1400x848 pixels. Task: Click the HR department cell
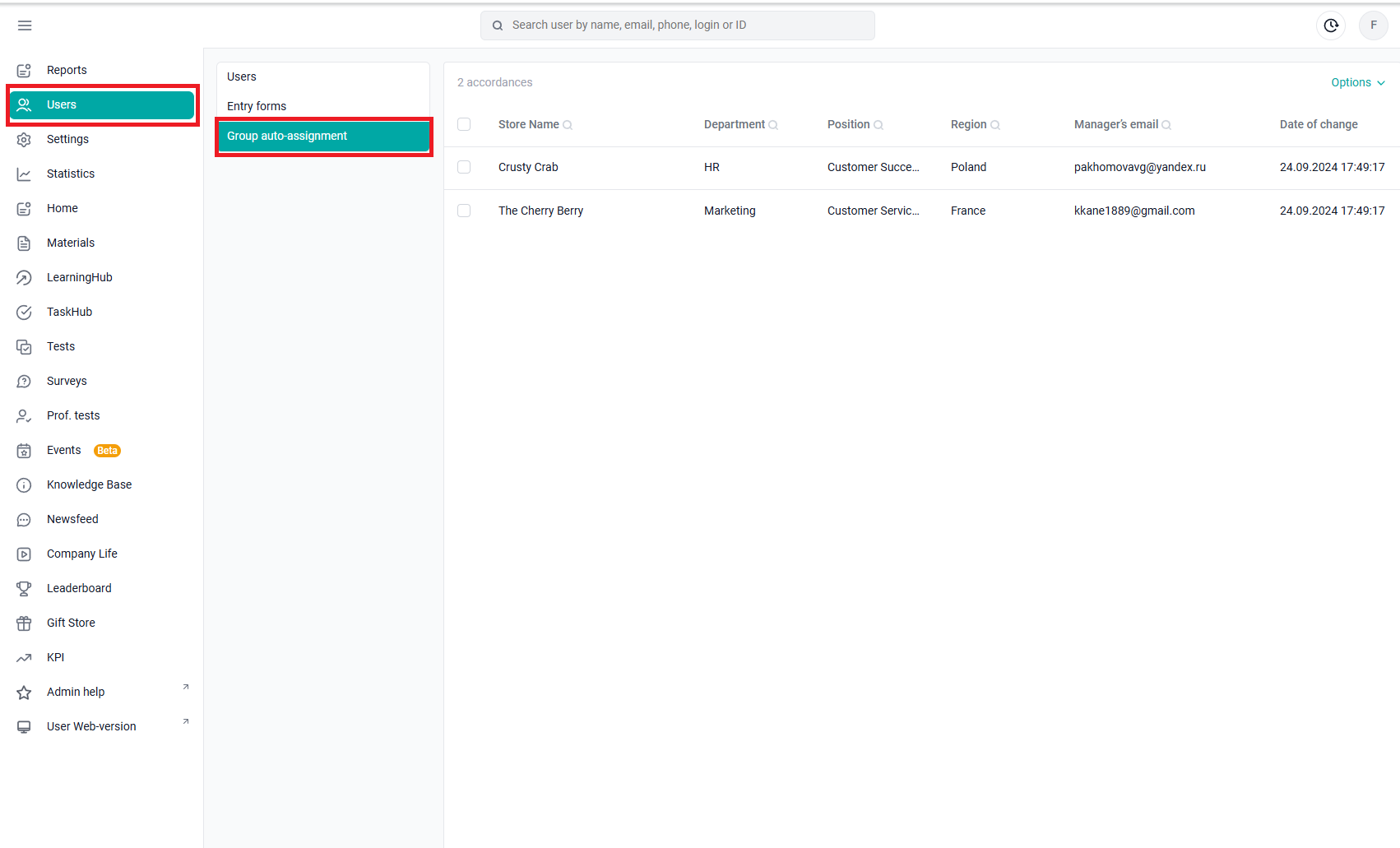[712, 167]
